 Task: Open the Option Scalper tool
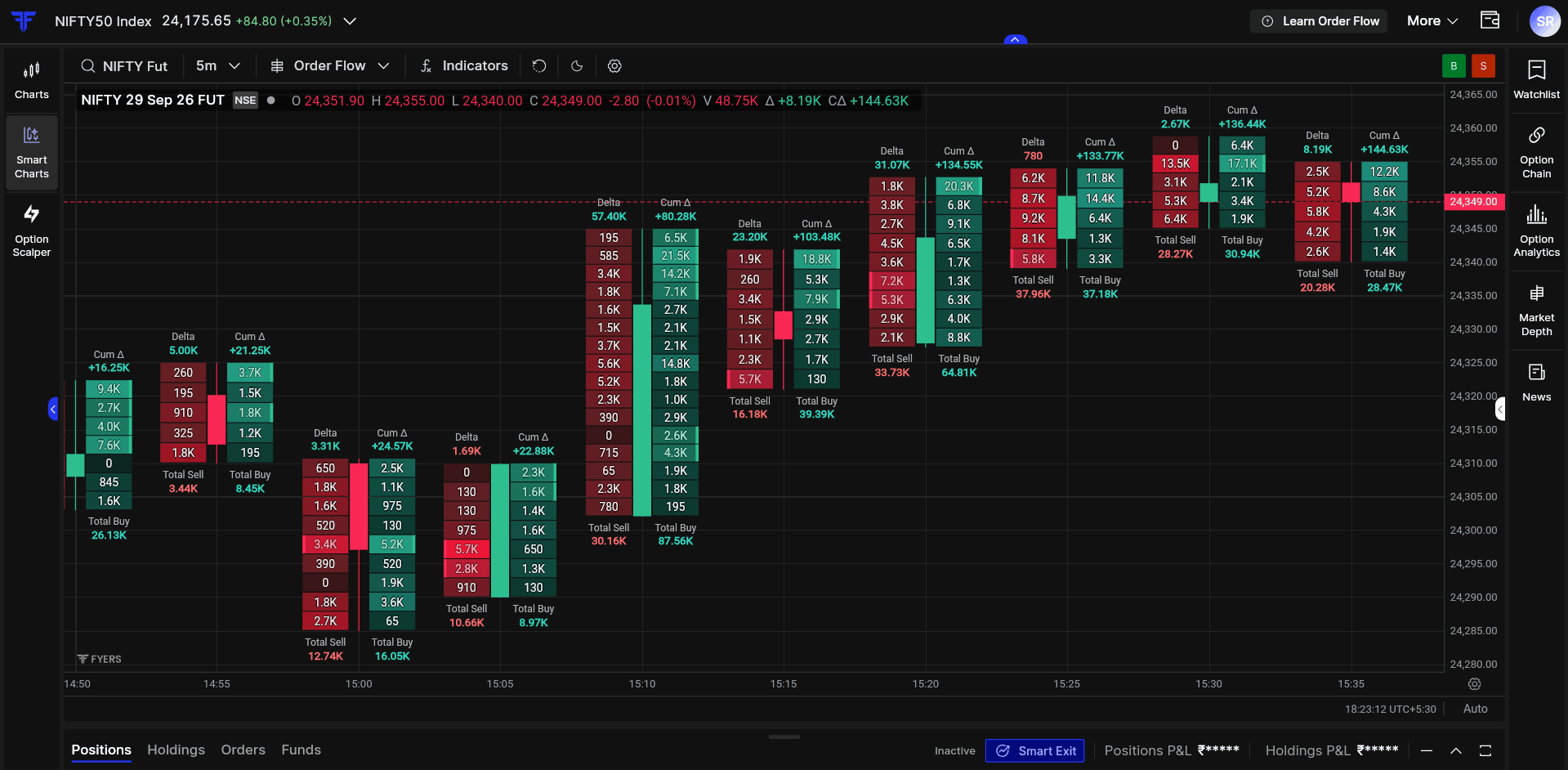pyautogui.click(x=31, y=231)
